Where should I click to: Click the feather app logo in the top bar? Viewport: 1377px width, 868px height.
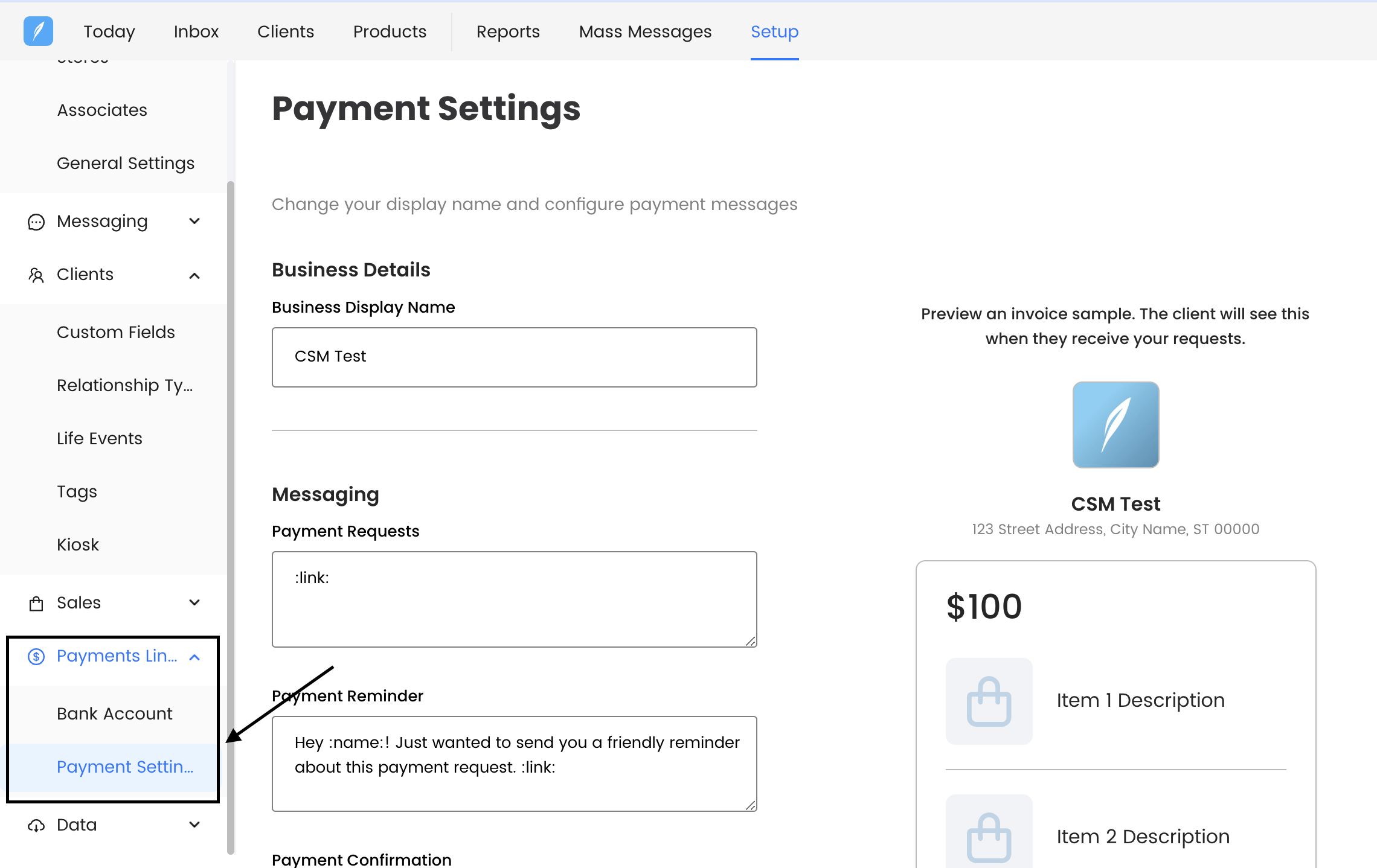point(38,31)
